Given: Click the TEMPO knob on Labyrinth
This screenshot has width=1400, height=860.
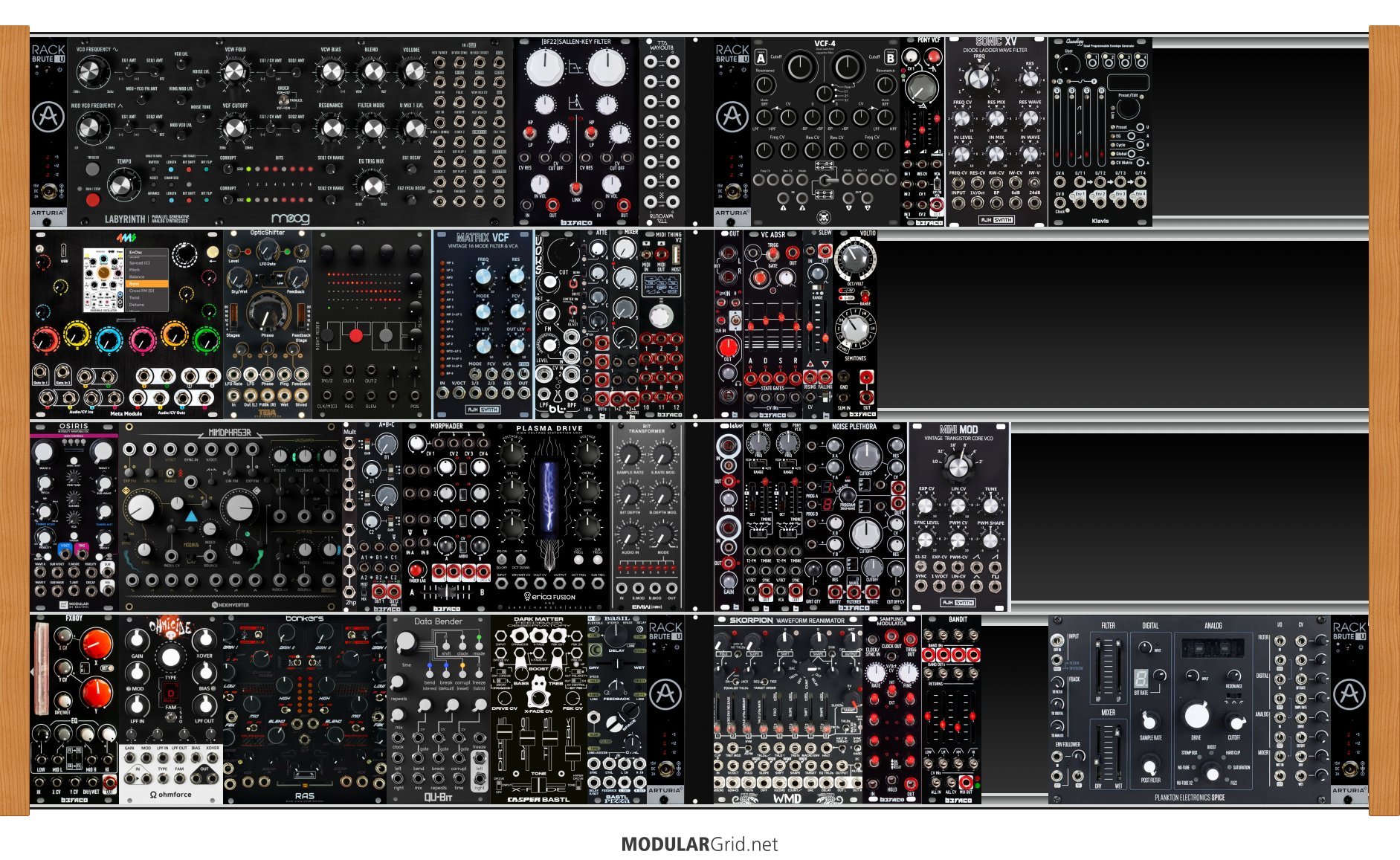Looking at the screenshot, I should [x=123, y=184].
